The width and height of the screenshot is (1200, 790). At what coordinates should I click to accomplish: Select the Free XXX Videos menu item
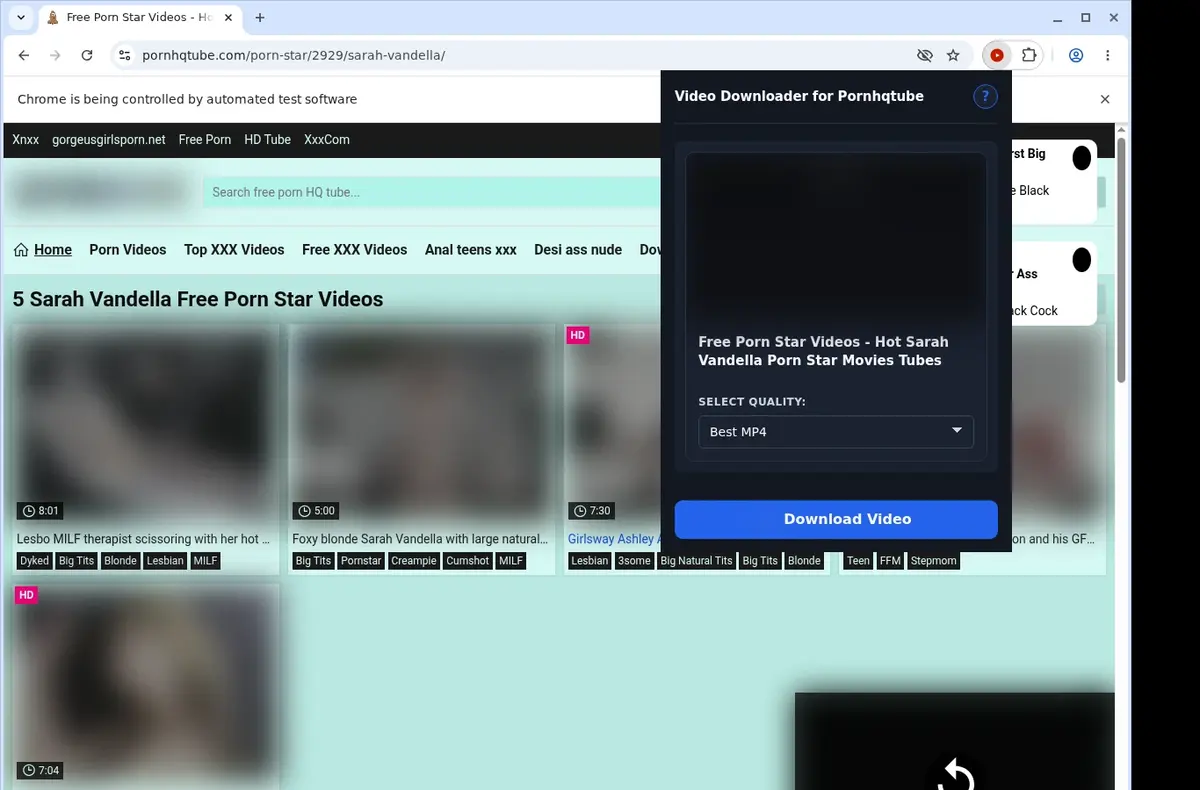tap(355, 250)
